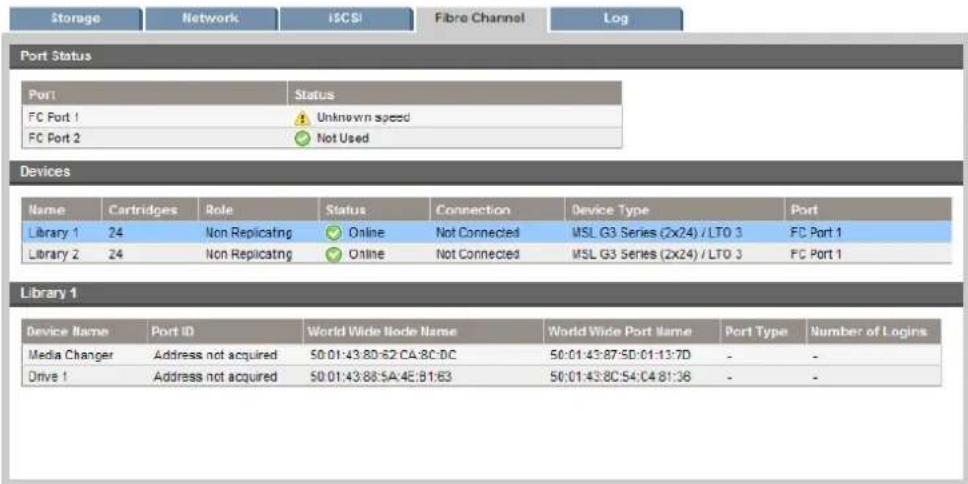Click the Port Type column header

(763, 332)
